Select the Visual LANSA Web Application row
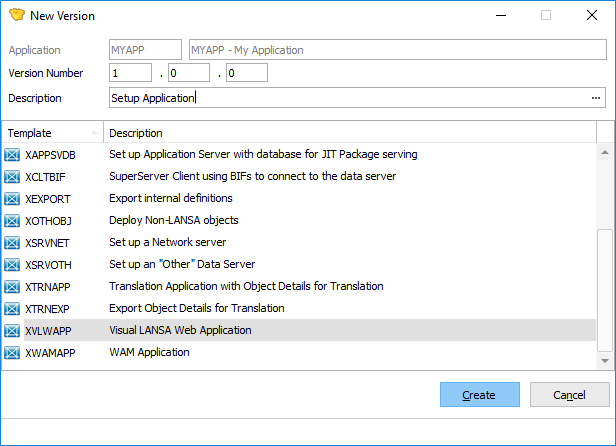This screenshot has width=616, height=446. click(x=300, y=331)
